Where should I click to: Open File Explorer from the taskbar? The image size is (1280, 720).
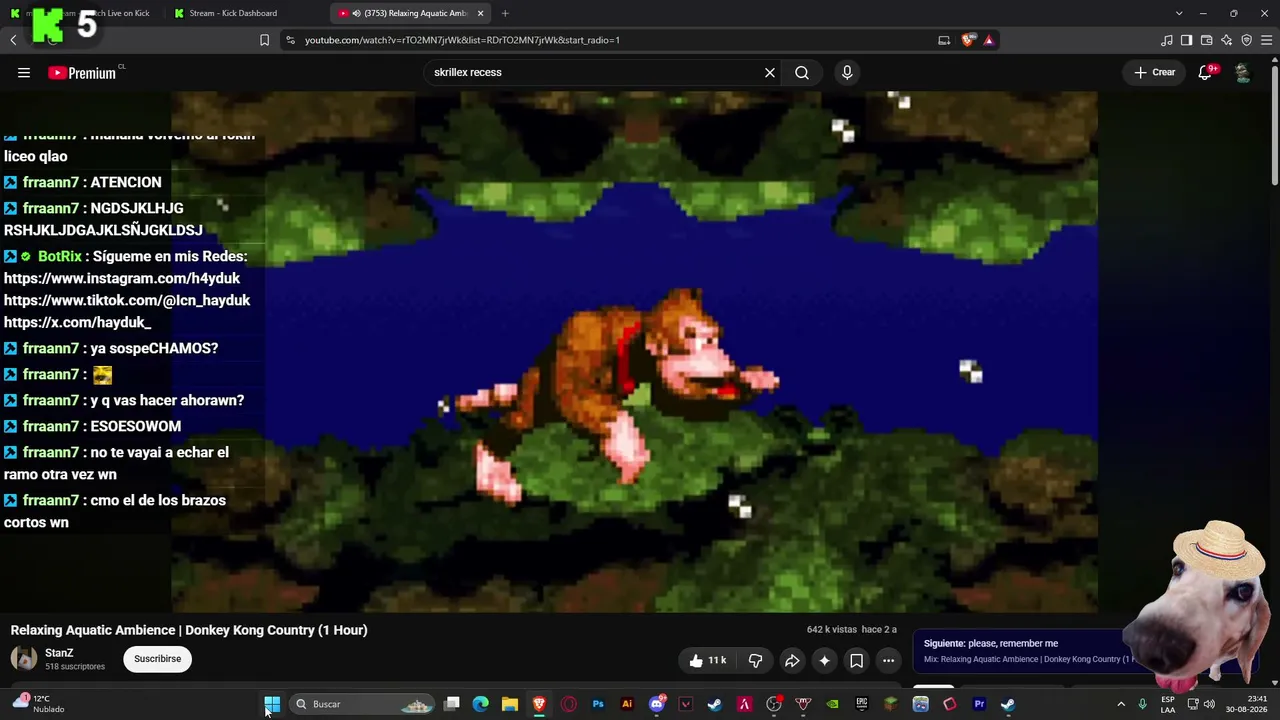pos(510,704)
